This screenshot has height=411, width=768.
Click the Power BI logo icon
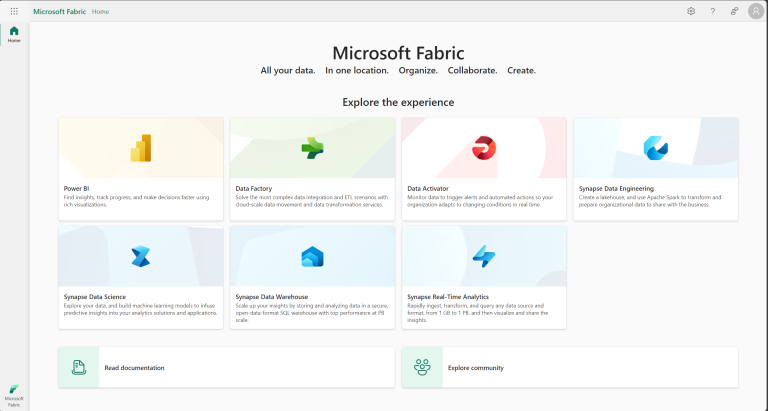[x=141, y=148]
